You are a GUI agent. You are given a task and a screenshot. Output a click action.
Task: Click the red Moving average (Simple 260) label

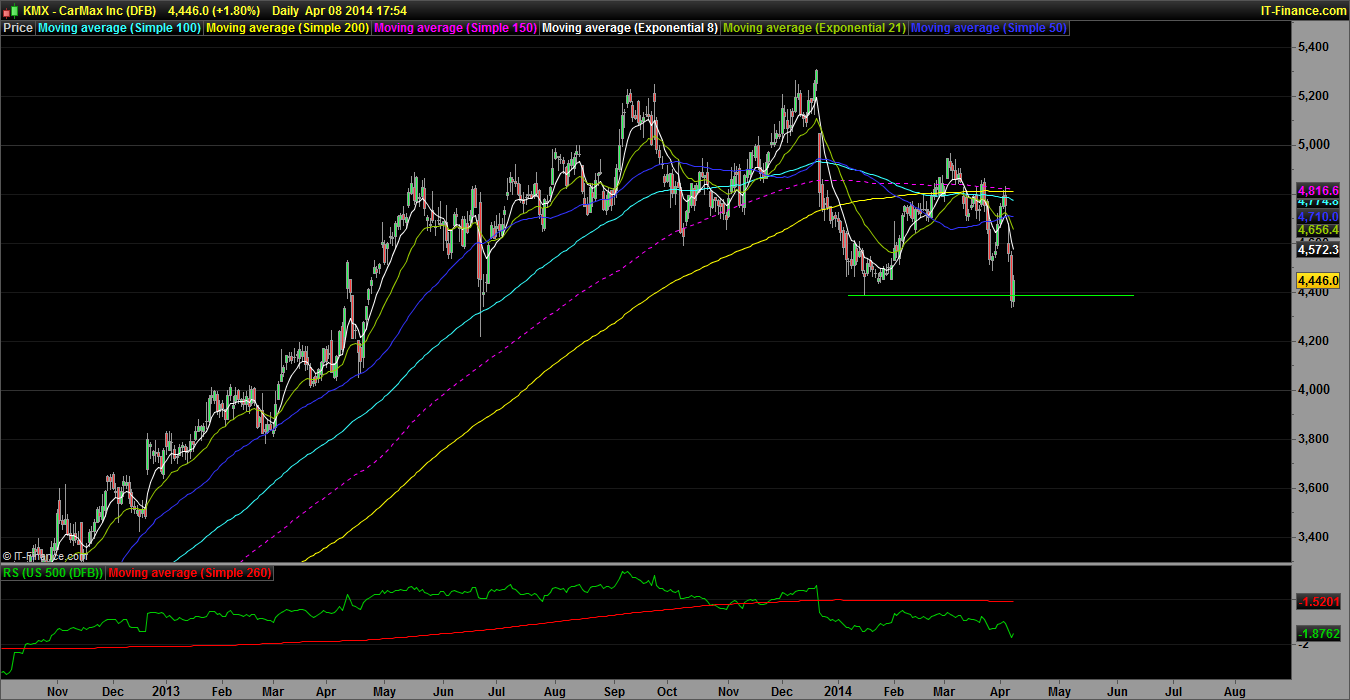coord(189,573)
